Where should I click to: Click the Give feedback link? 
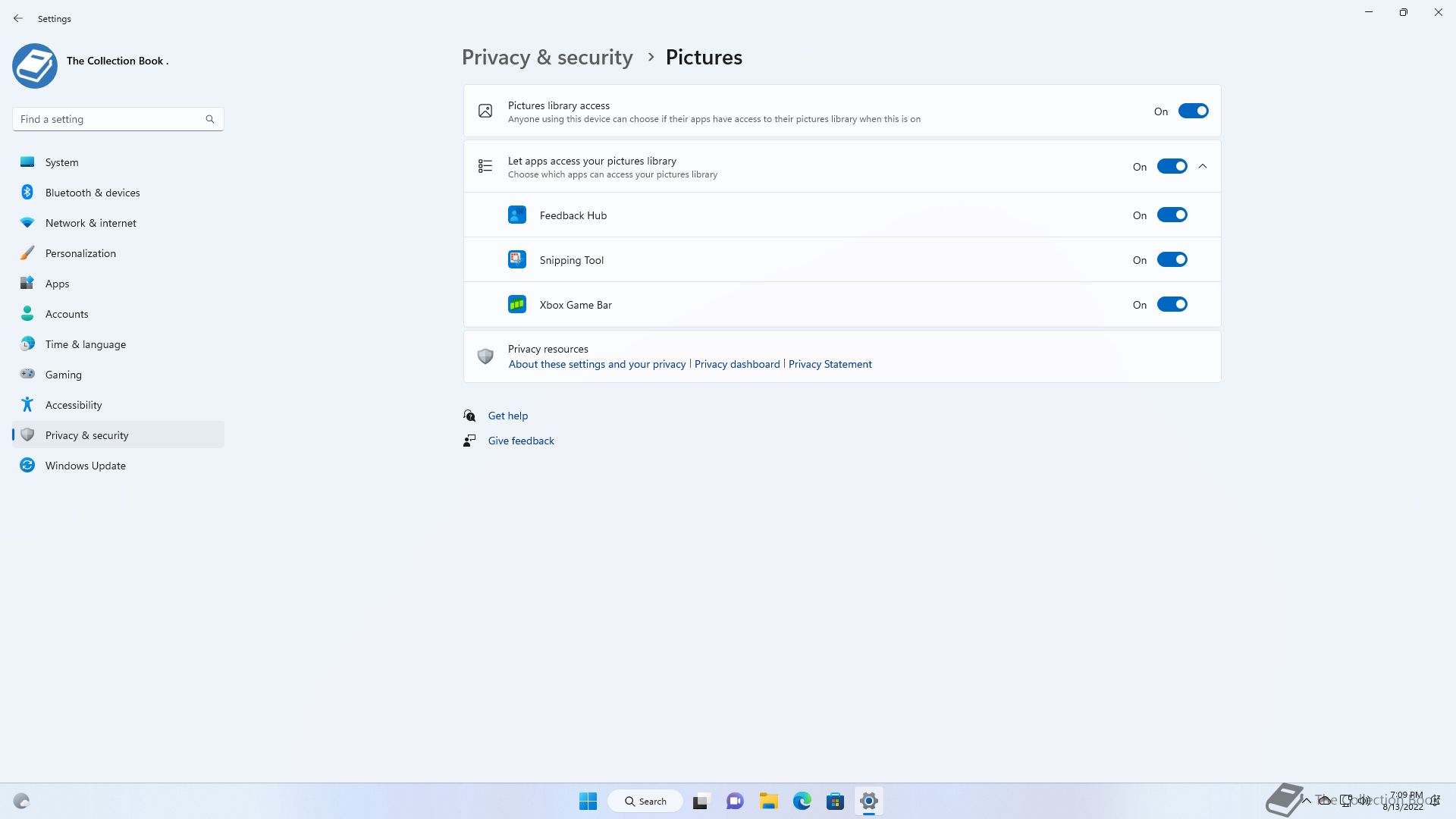pos(521,441)
